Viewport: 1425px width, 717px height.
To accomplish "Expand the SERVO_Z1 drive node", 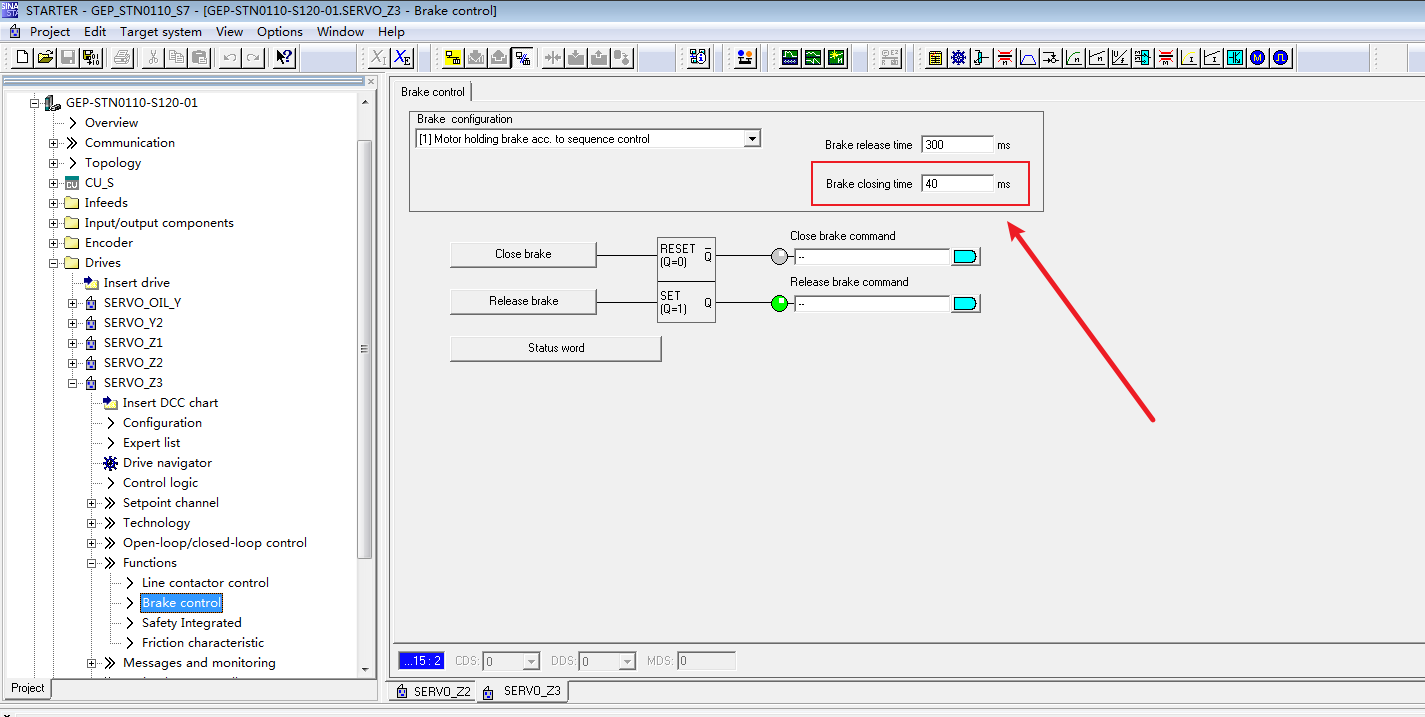I will [x=73, y=343].
